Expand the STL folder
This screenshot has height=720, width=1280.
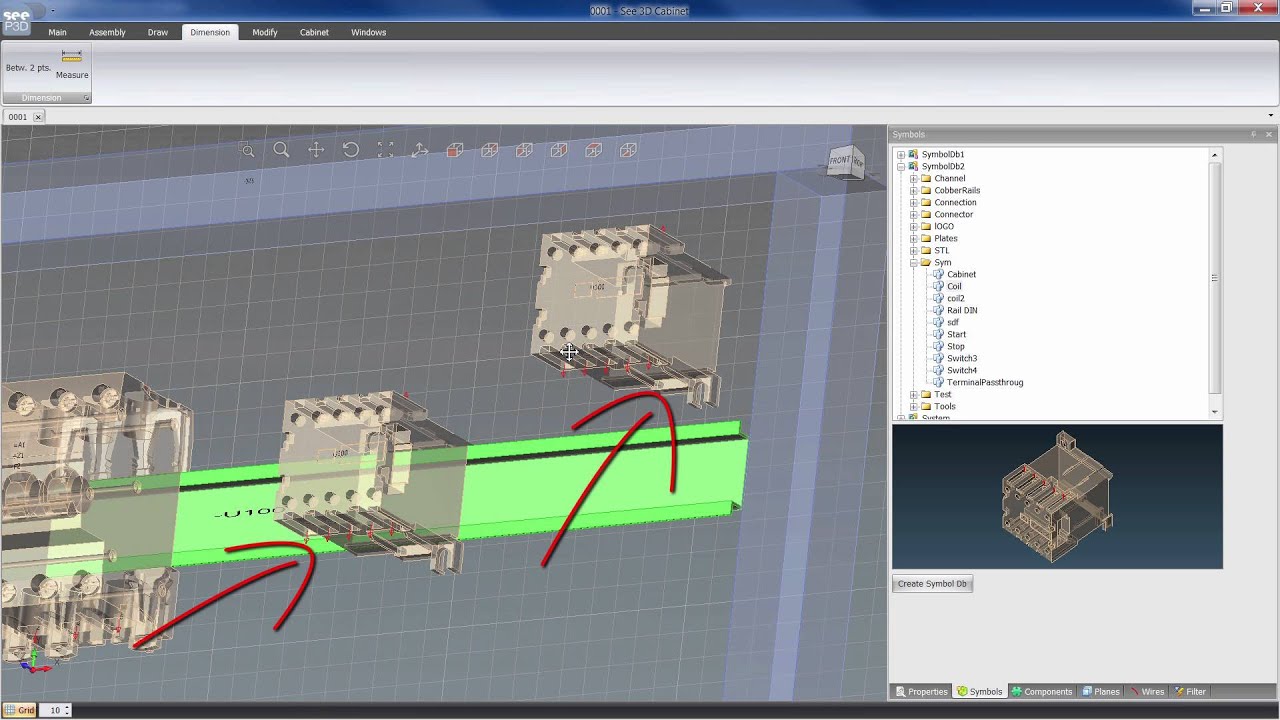click(913, 250)
